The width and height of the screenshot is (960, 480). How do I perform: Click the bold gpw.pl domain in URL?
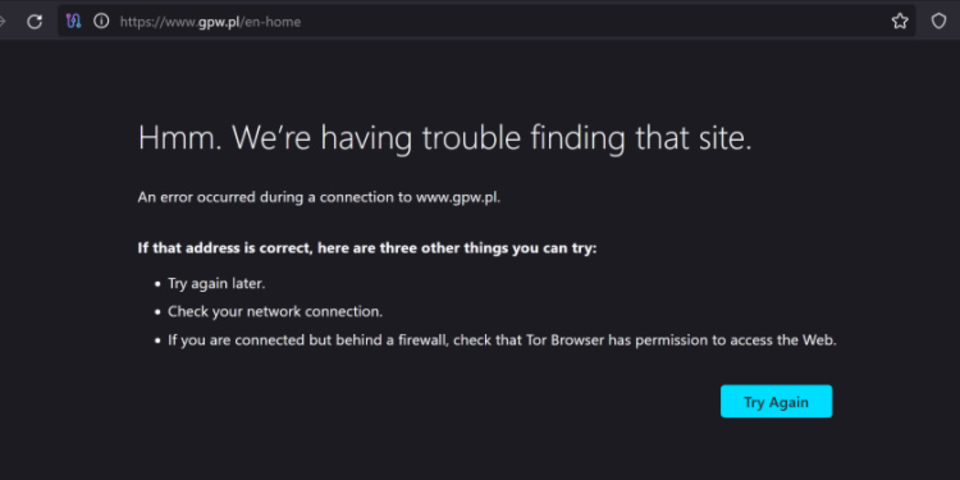click(217, 23)
